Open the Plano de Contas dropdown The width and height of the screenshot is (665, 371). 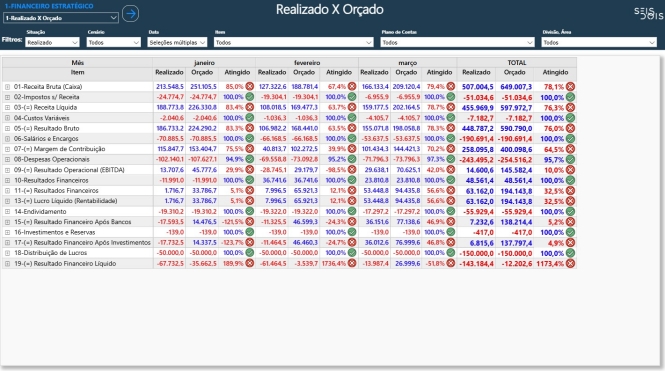pos(457,42)
